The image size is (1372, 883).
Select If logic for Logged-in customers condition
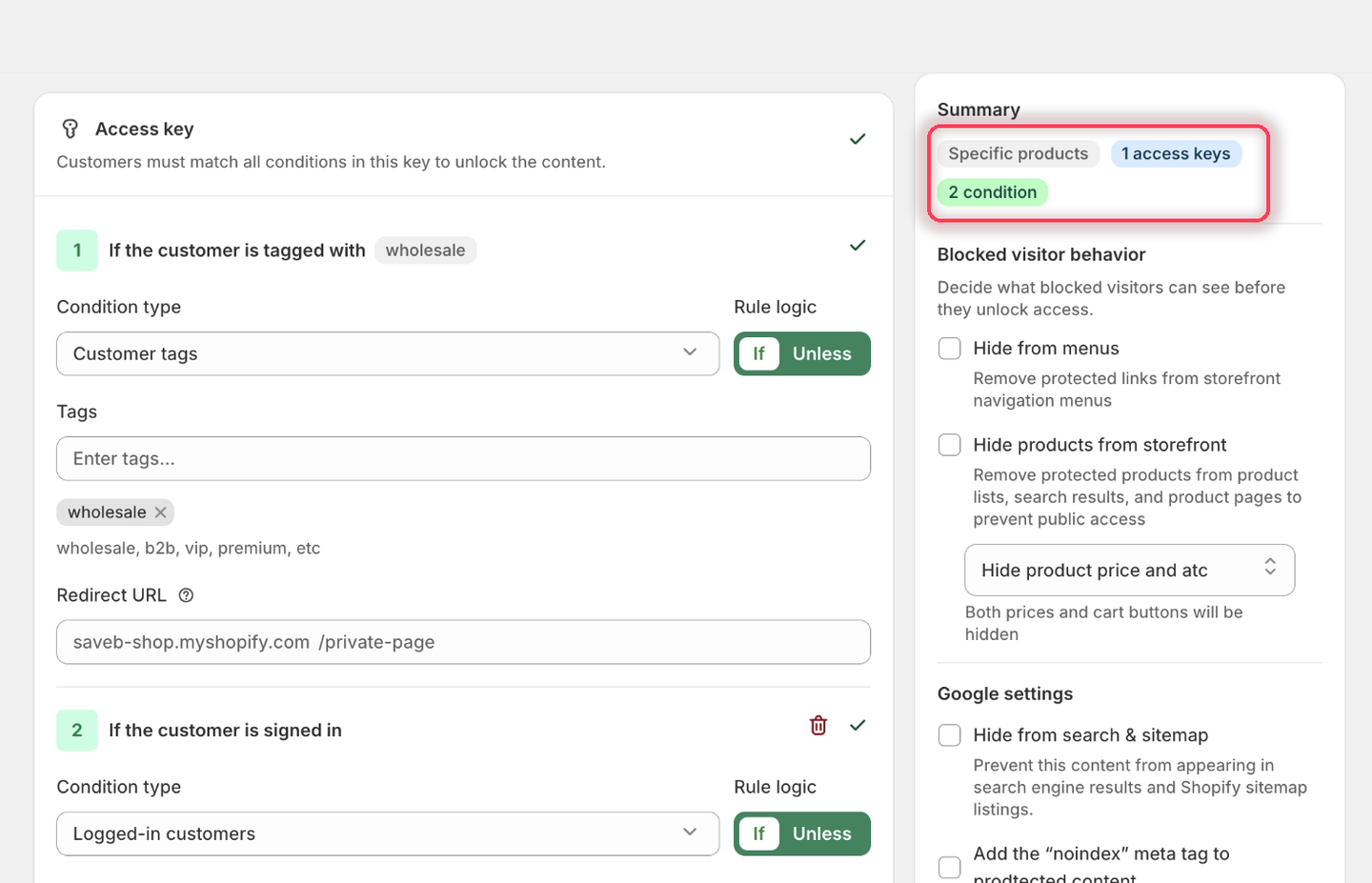point(759,833)
